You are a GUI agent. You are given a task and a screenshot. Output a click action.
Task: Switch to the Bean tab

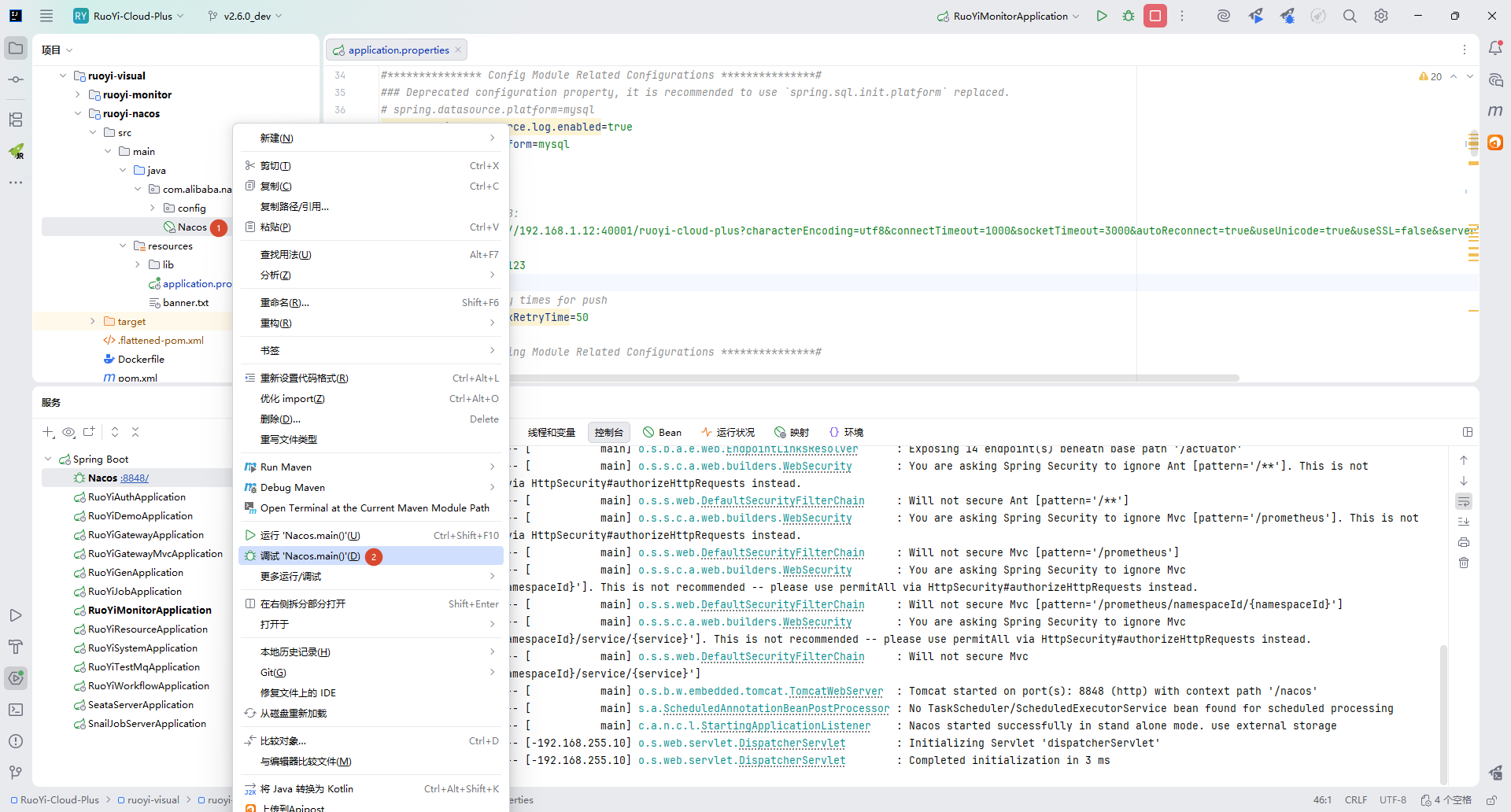point(662,432)
